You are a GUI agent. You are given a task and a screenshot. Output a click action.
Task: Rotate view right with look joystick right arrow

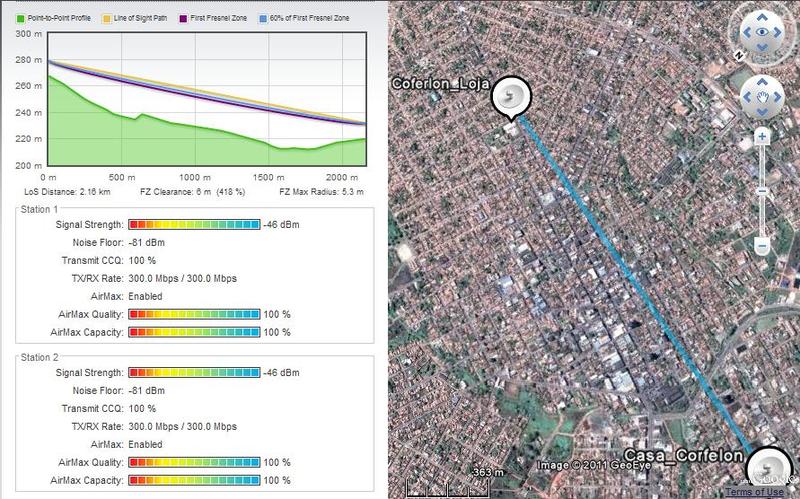pos(778,33)
